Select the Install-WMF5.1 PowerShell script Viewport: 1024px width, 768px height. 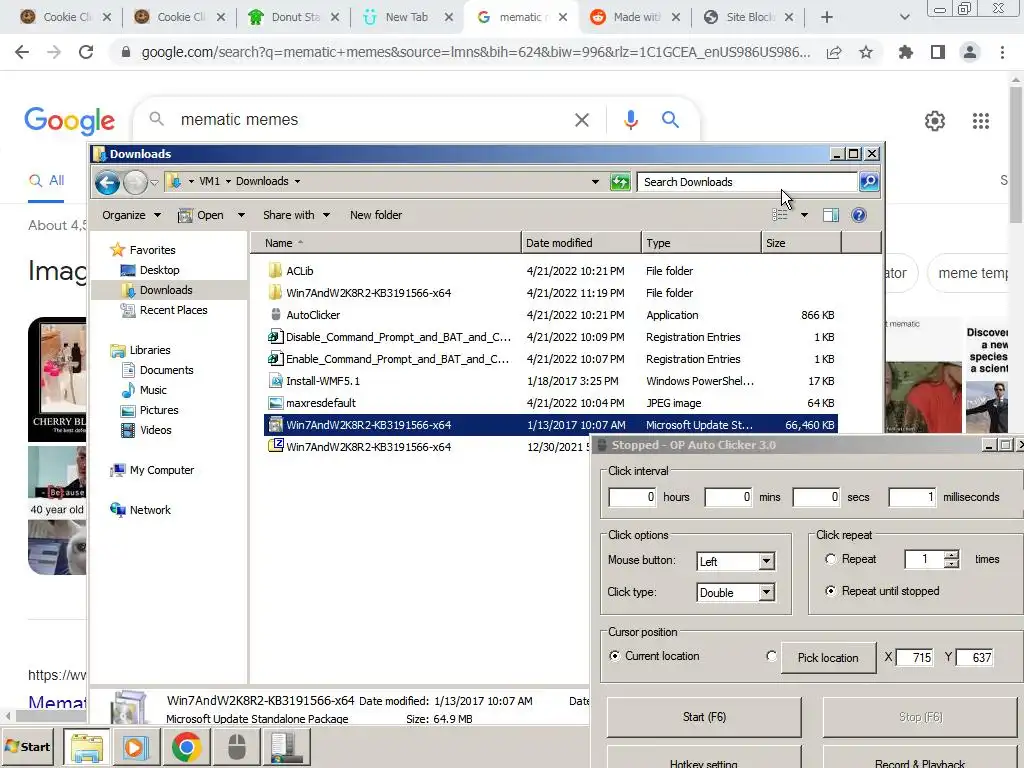323,381
